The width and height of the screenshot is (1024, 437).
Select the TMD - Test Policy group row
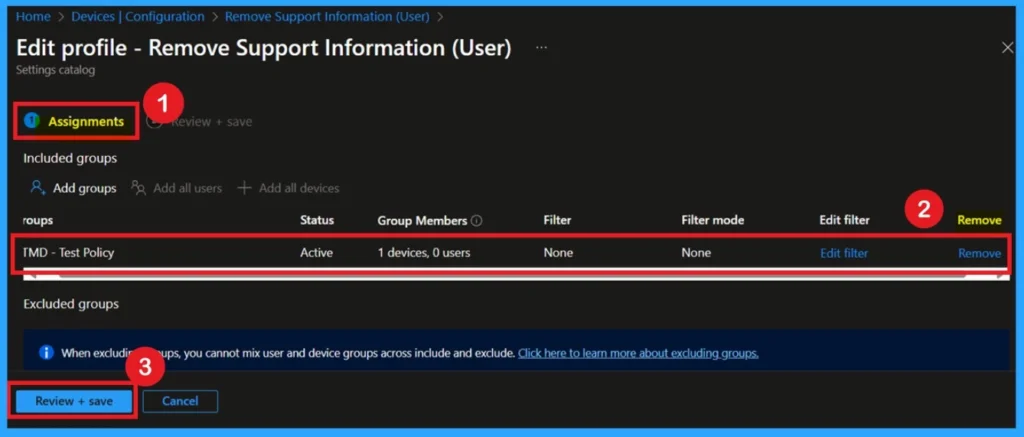[511, 253]
